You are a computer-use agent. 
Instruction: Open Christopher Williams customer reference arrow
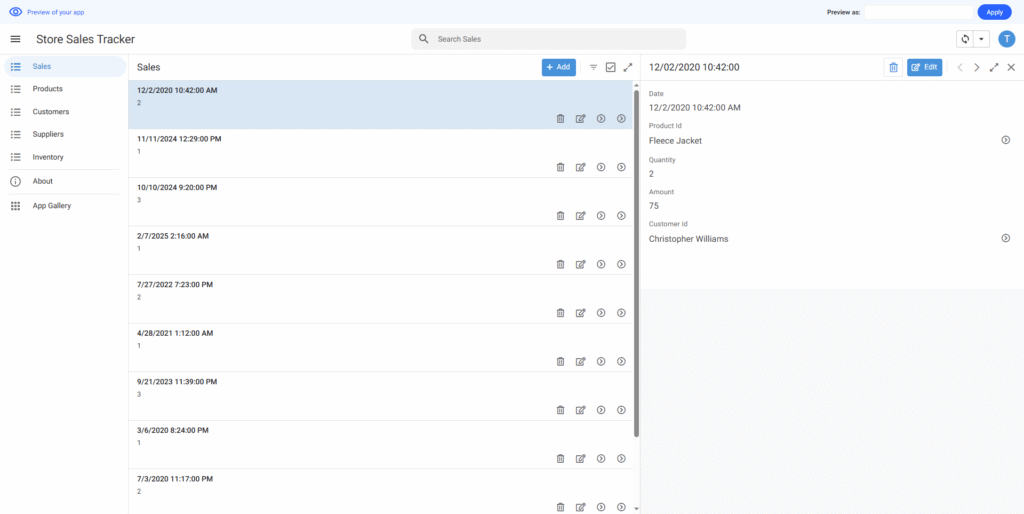(x=1006, y=238)
